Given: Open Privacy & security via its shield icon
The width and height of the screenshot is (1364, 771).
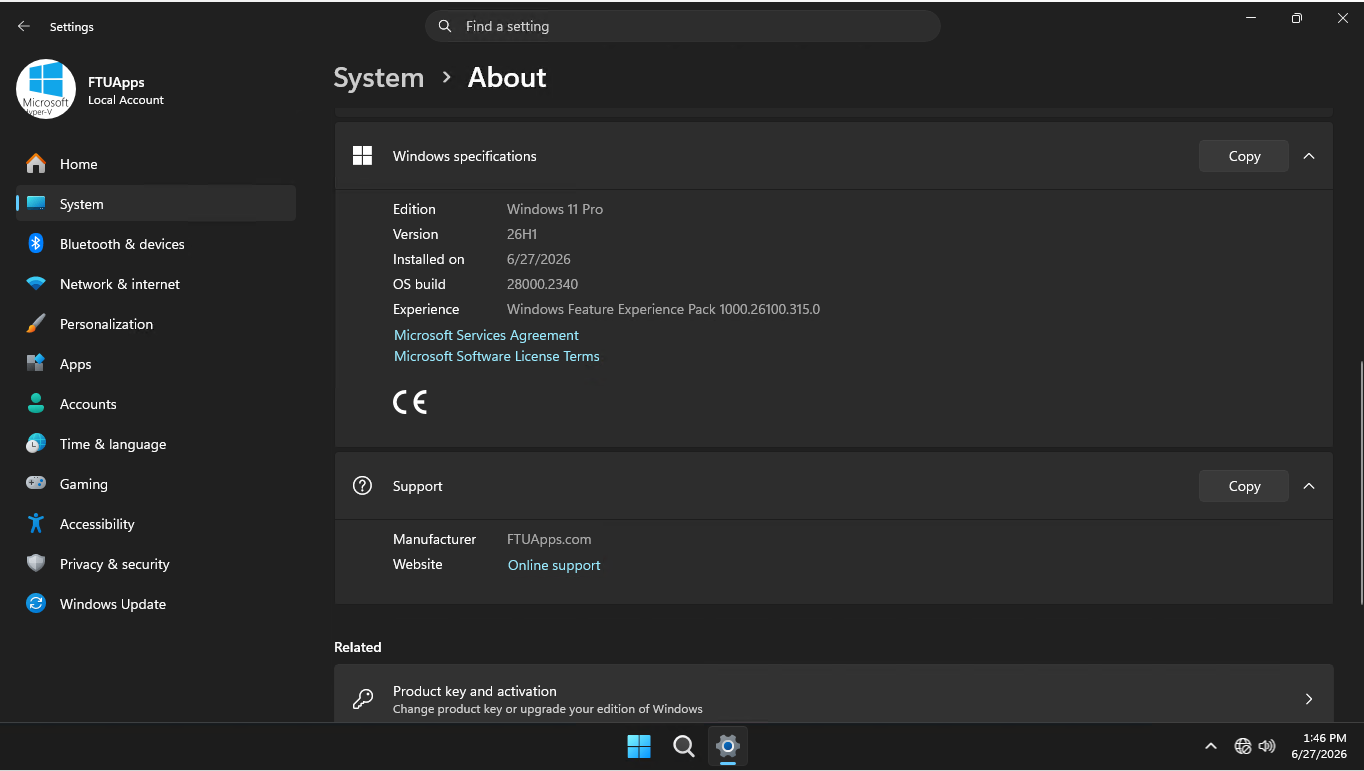Looking at the screenshot, I should point(36,564).
